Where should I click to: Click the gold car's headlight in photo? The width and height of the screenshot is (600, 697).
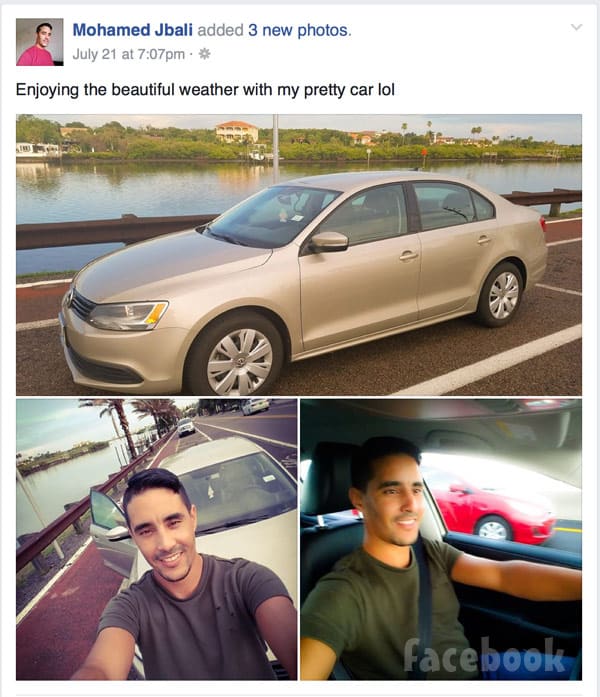(x=128, y=315)
